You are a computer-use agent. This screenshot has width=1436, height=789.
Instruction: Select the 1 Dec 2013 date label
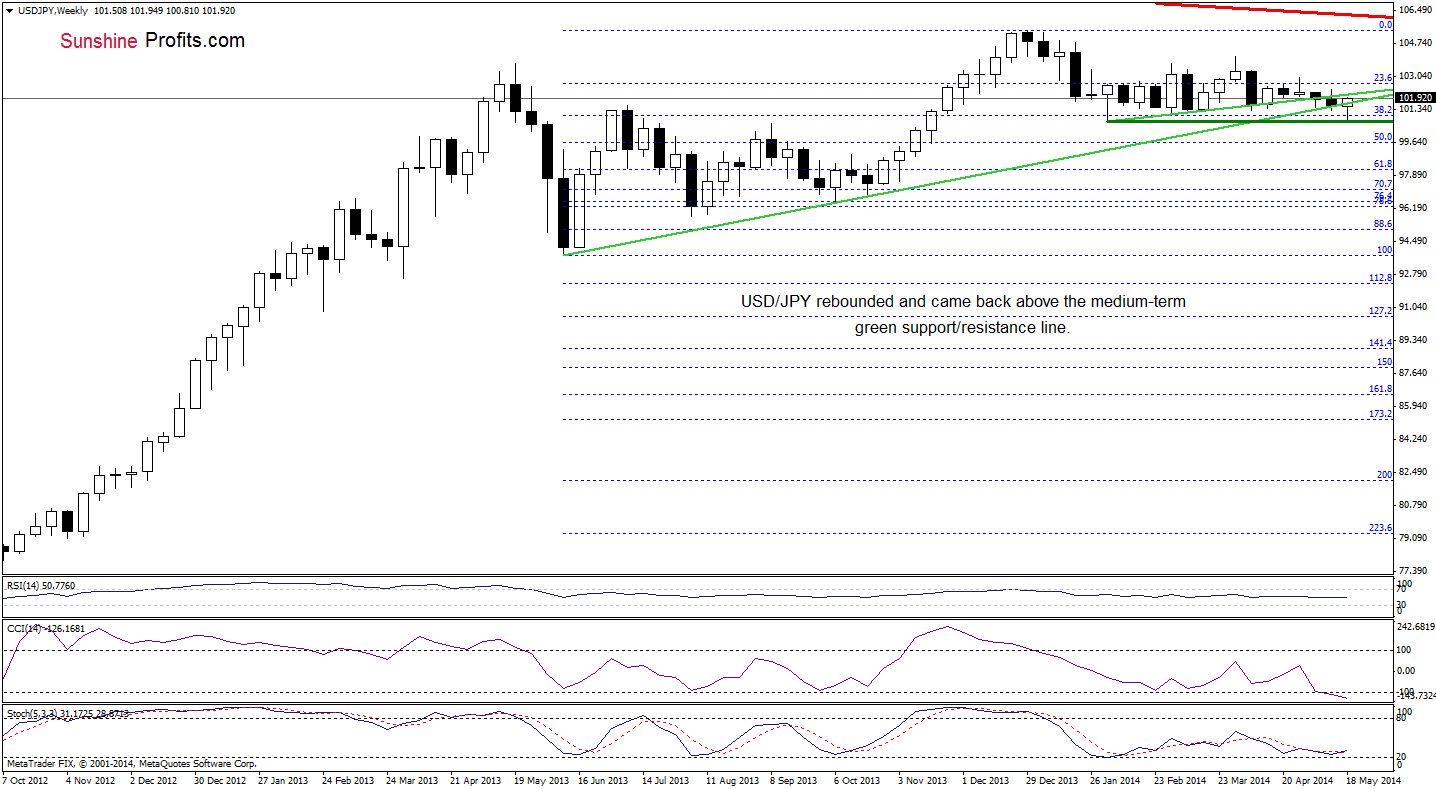tap(988, 779)
